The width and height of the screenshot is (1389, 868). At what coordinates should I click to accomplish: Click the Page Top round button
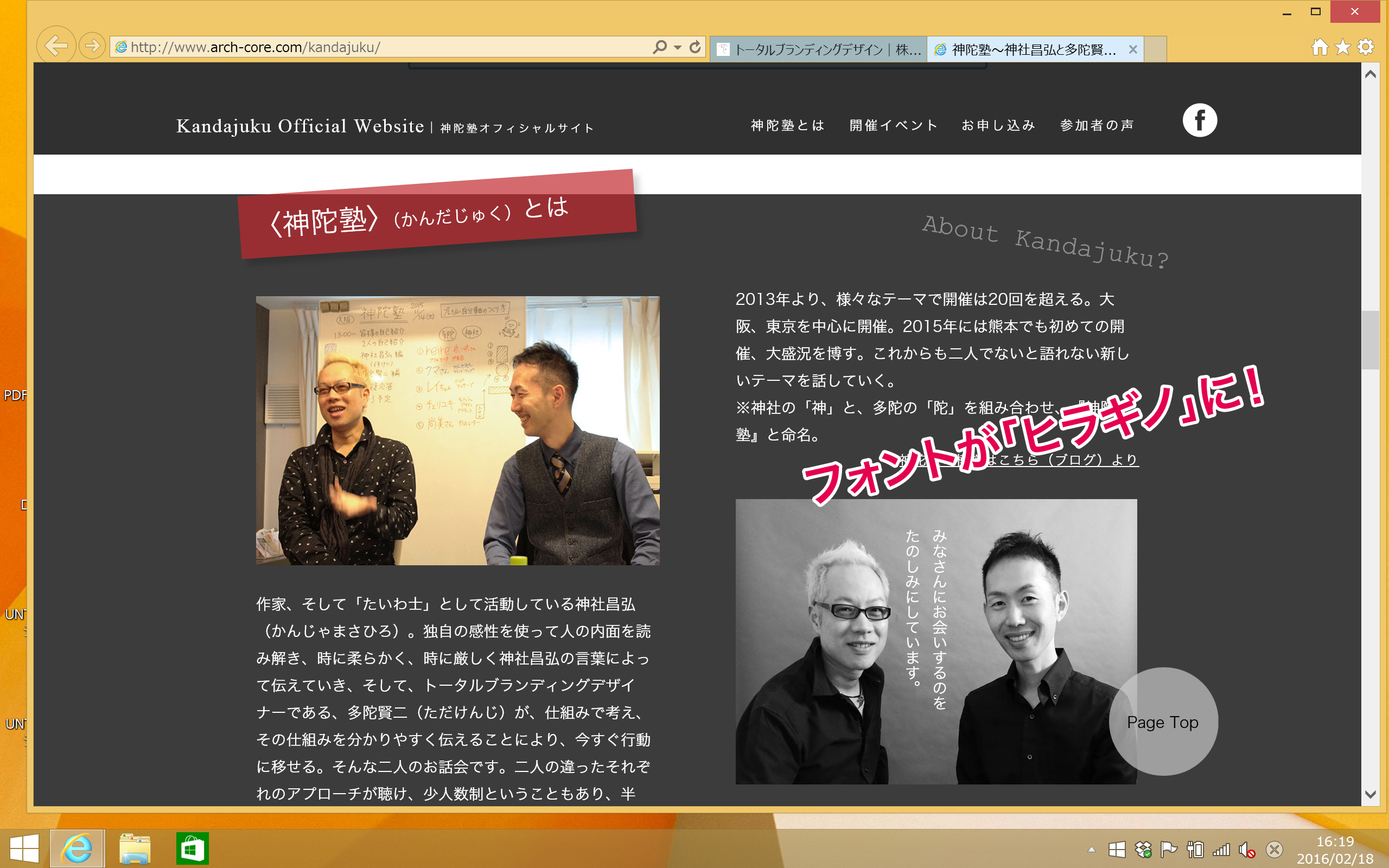click(x=1163, y=722)
